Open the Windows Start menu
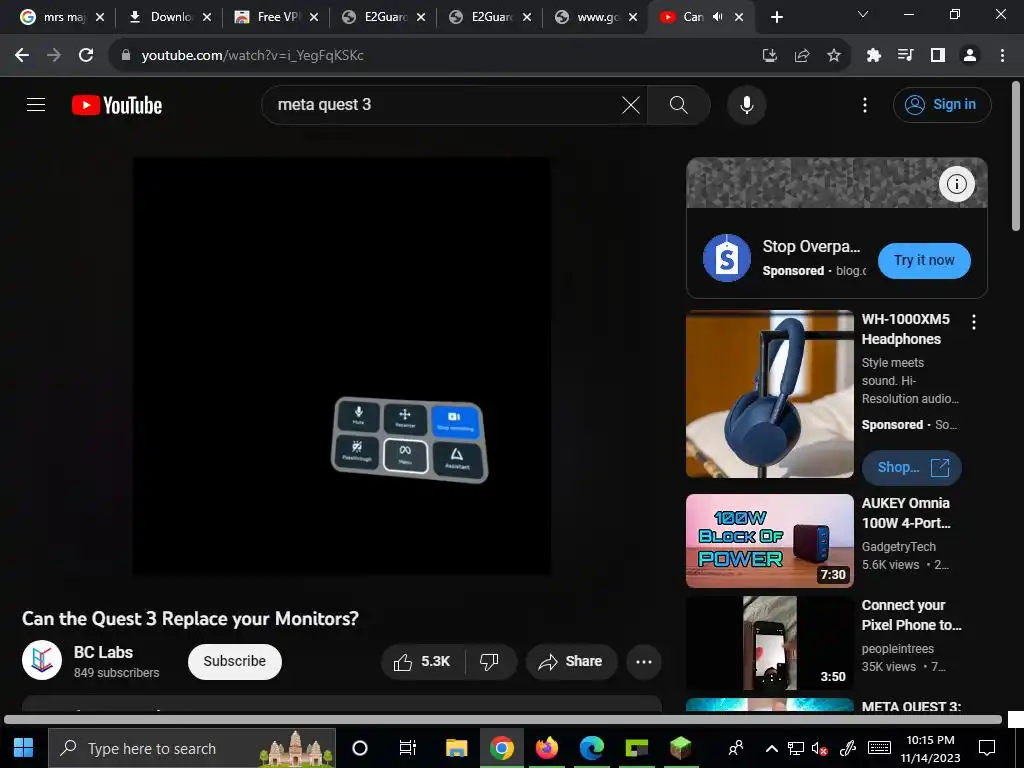Screen dimensions: 1024x768 click(24, 748)
